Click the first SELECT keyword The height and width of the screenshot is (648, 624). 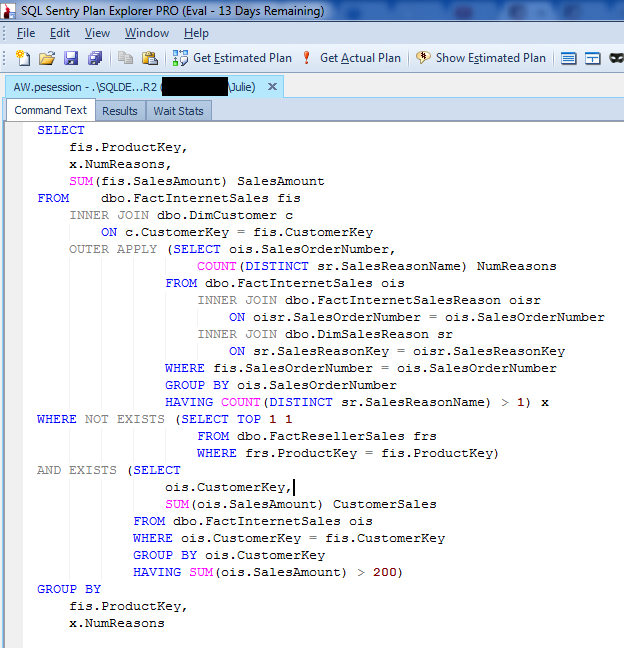(61, 130)
